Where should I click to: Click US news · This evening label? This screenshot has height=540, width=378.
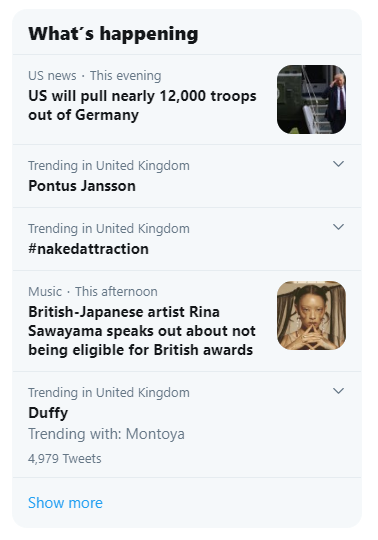tap(95, 76)
